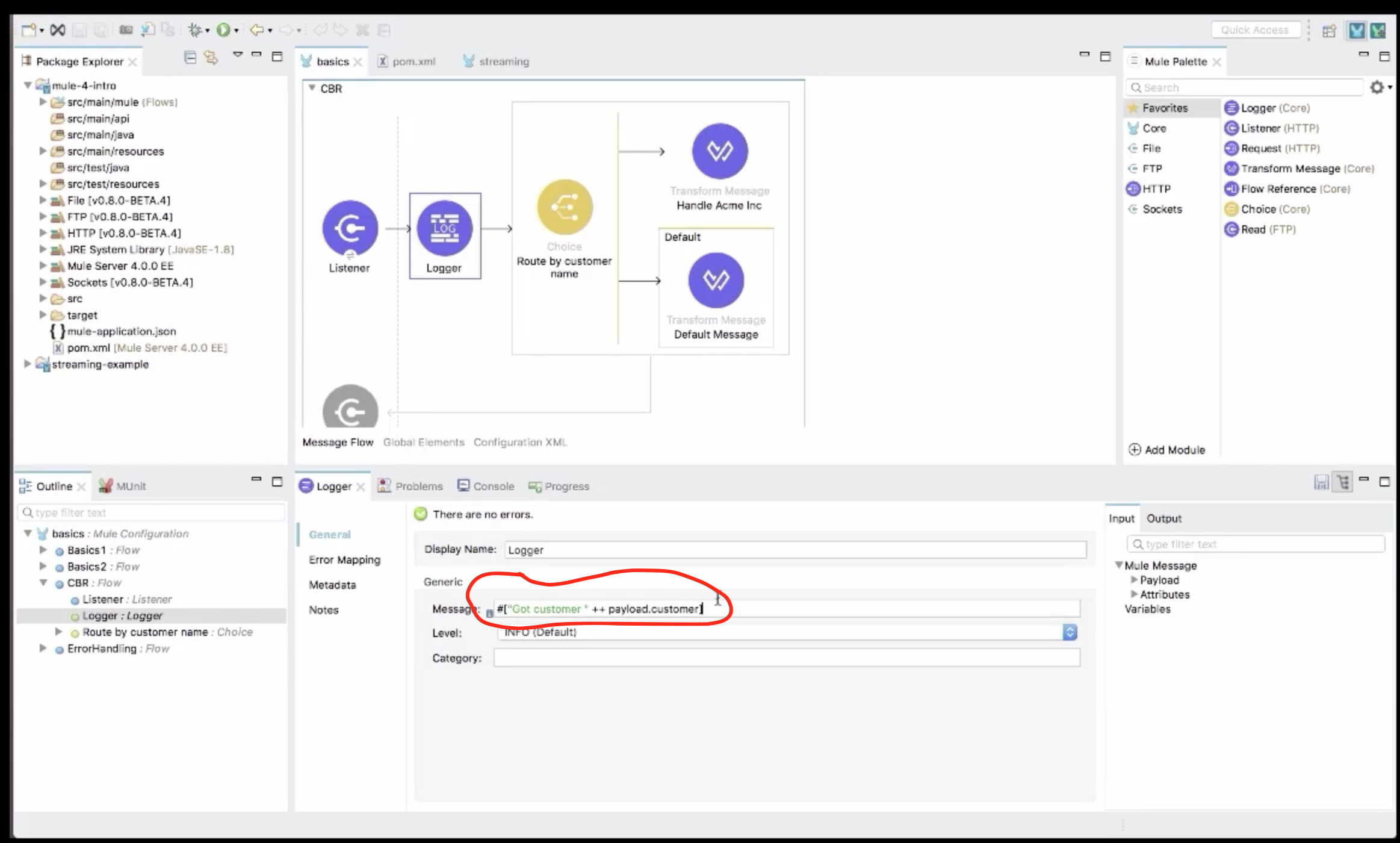The image size is (1400, 843).
Task: Toggle the expression mode fx button
Action: tap(489, 613)
